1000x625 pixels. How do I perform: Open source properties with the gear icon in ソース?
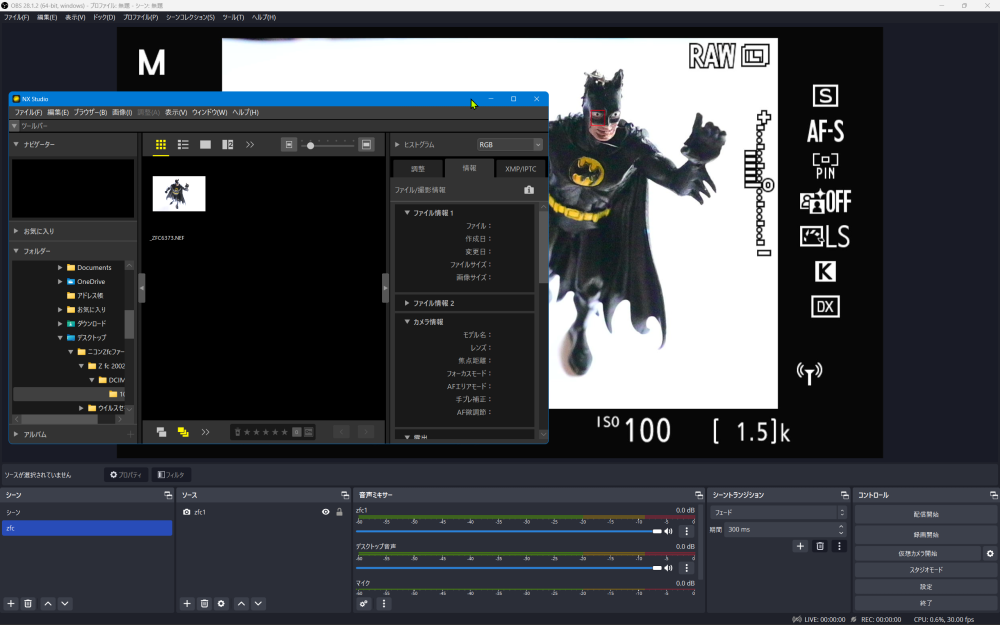pyautogui.click(x=221, y=603)
